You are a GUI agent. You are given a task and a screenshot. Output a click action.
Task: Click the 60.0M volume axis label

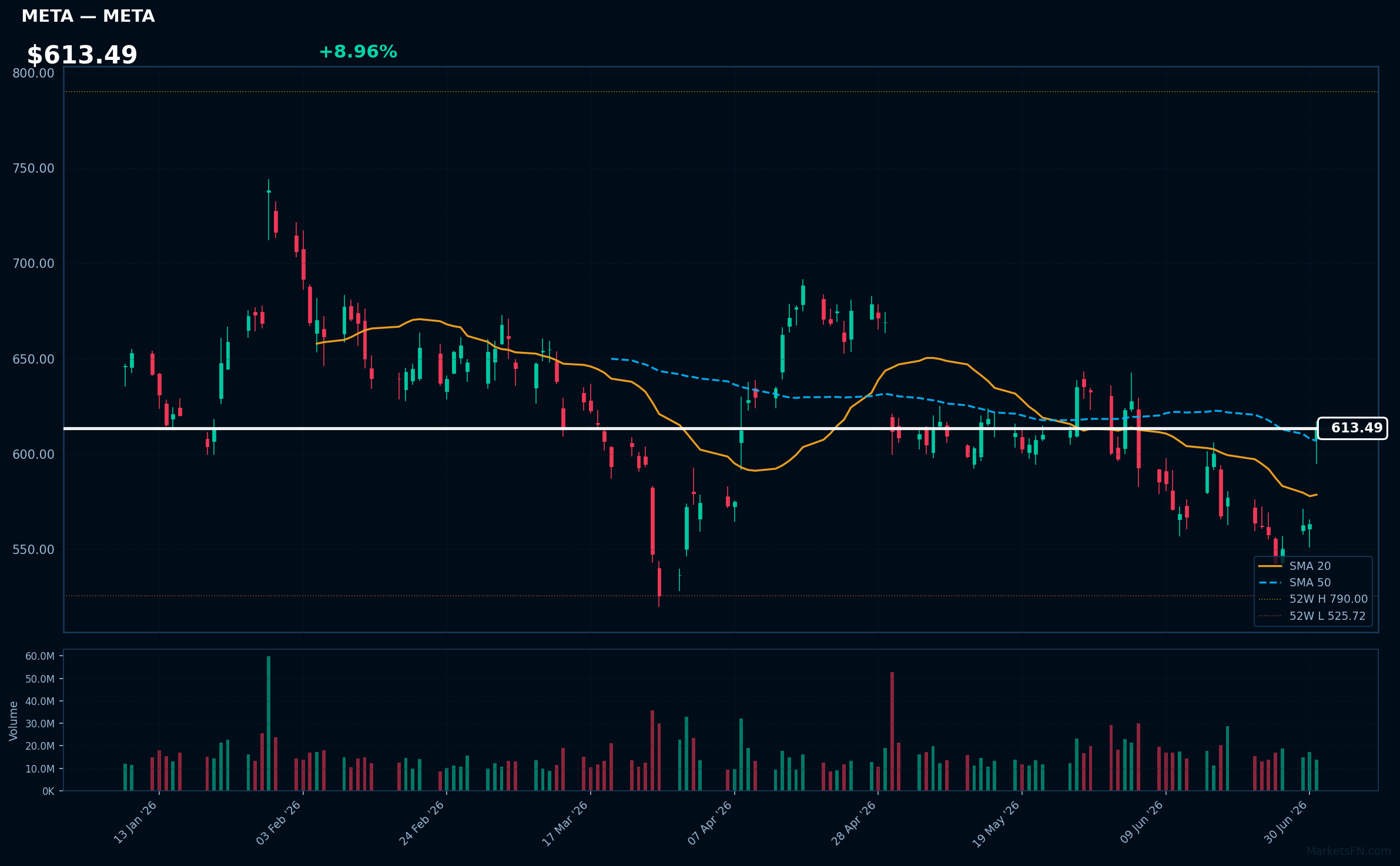point(40,656)
